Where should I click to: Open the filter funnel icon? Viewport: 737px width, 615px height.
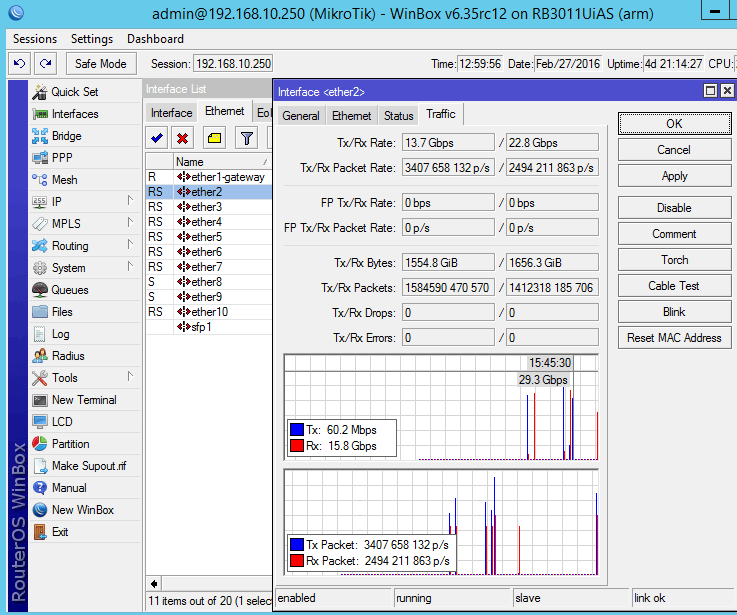point(247,138)
